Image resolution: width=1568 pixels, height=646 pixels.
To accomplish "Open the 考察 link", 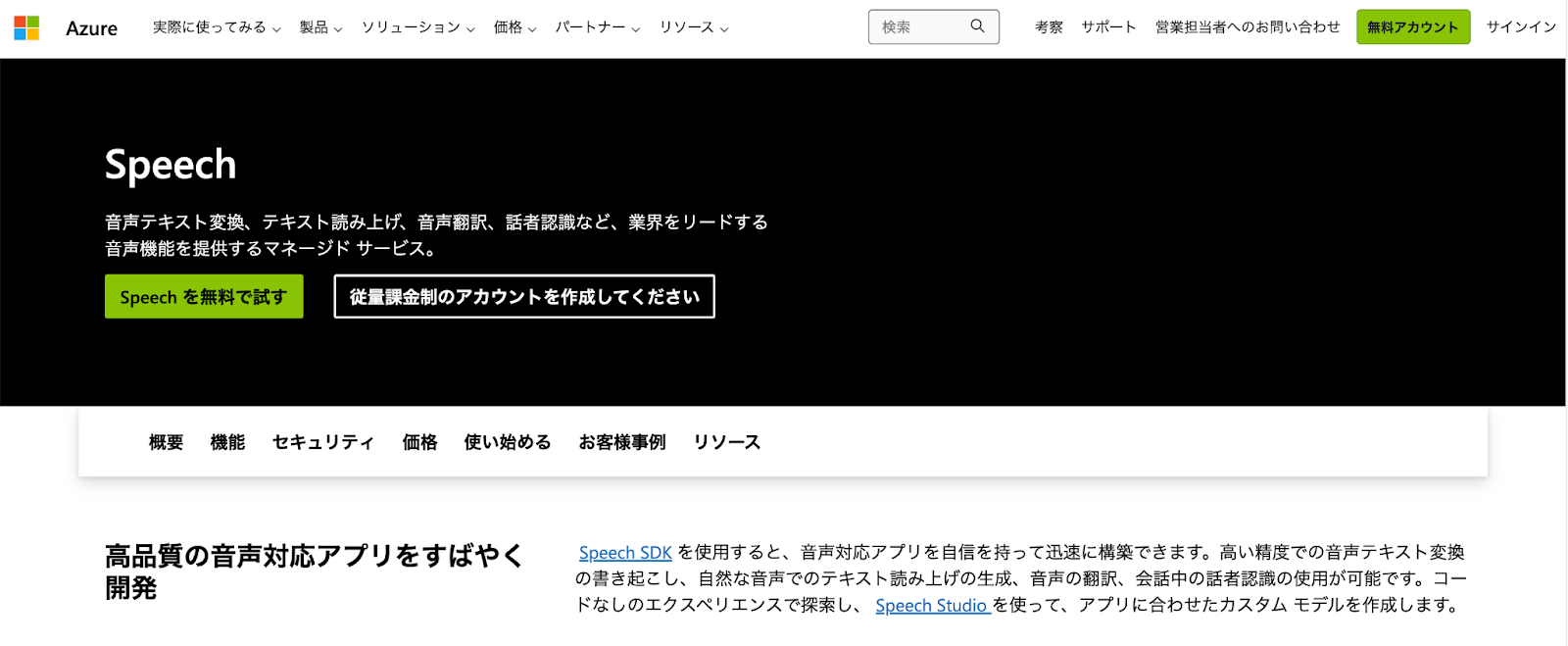I will coord(1049,27).
